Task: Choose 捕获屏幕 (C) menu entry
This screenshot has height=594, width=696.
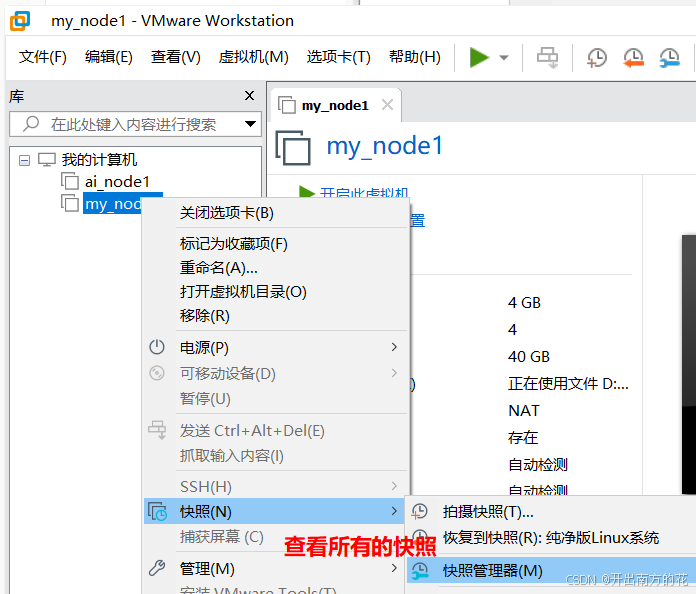Action: tap(221, 537)
